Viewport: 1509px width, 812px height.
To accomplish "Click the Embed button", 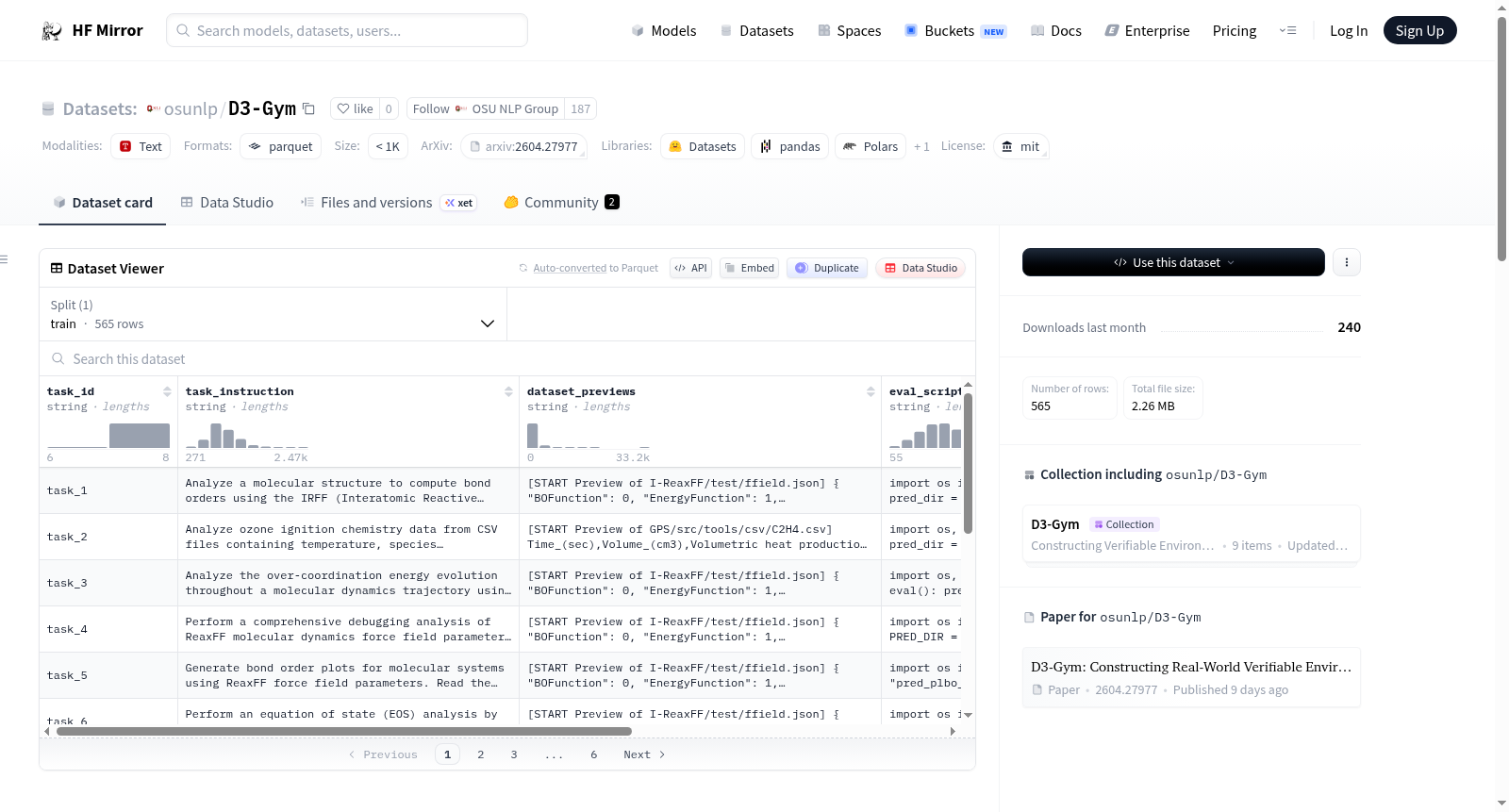I will pos(750,268).
